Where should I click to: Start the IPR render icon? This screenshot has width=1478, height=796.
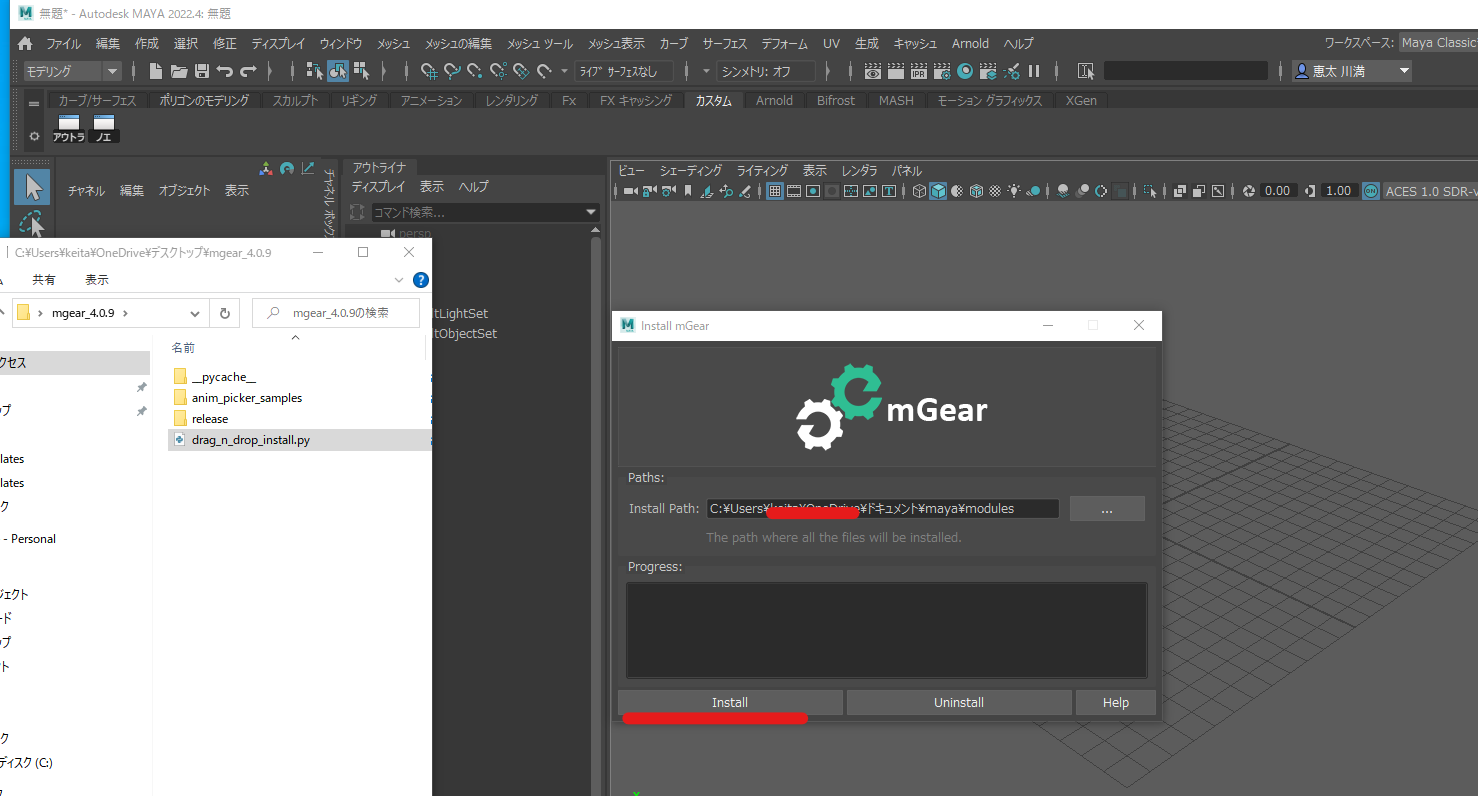(918, 71)
